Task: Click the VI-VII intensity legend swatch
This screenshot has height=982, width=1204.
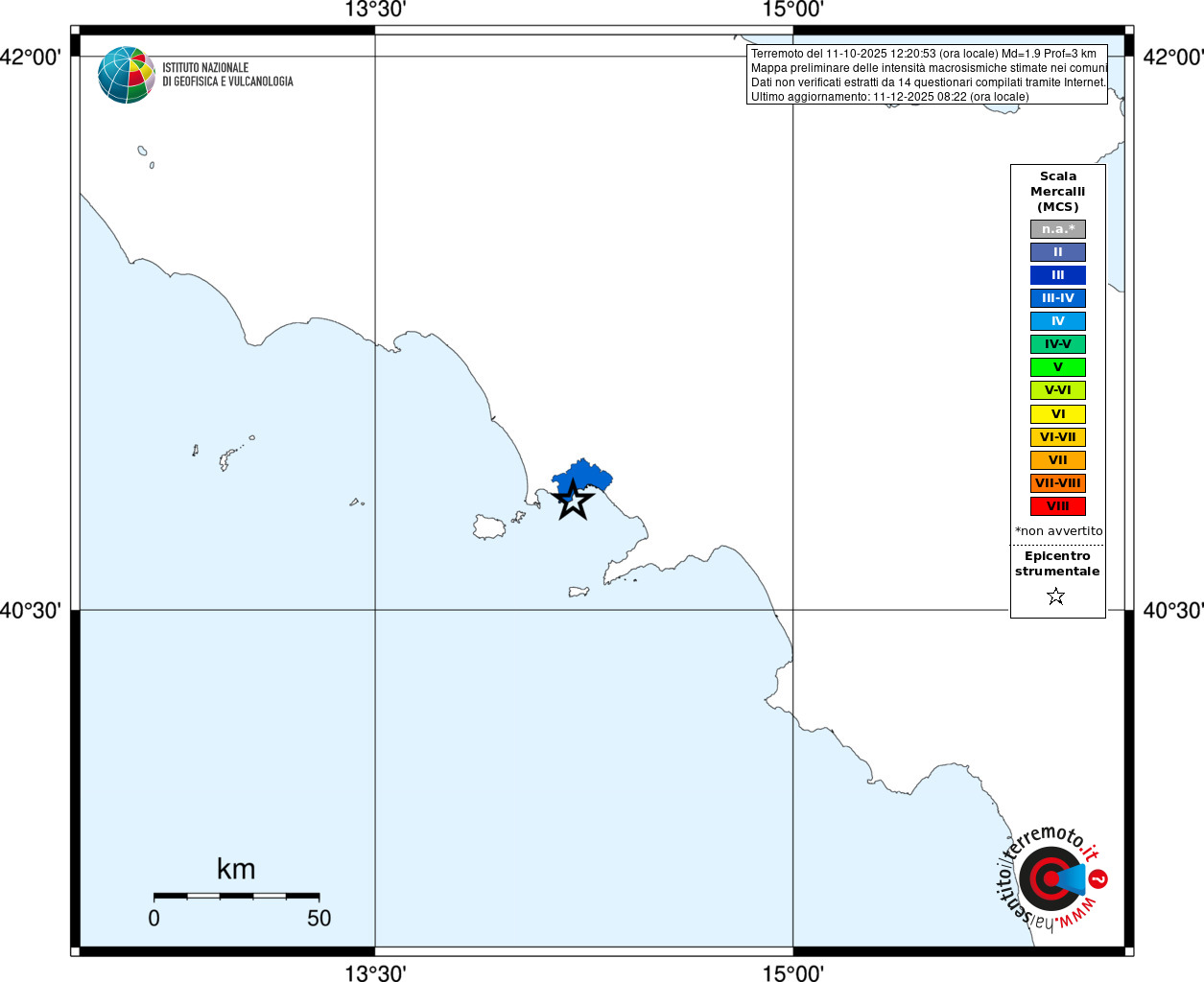Action: 1058,437
